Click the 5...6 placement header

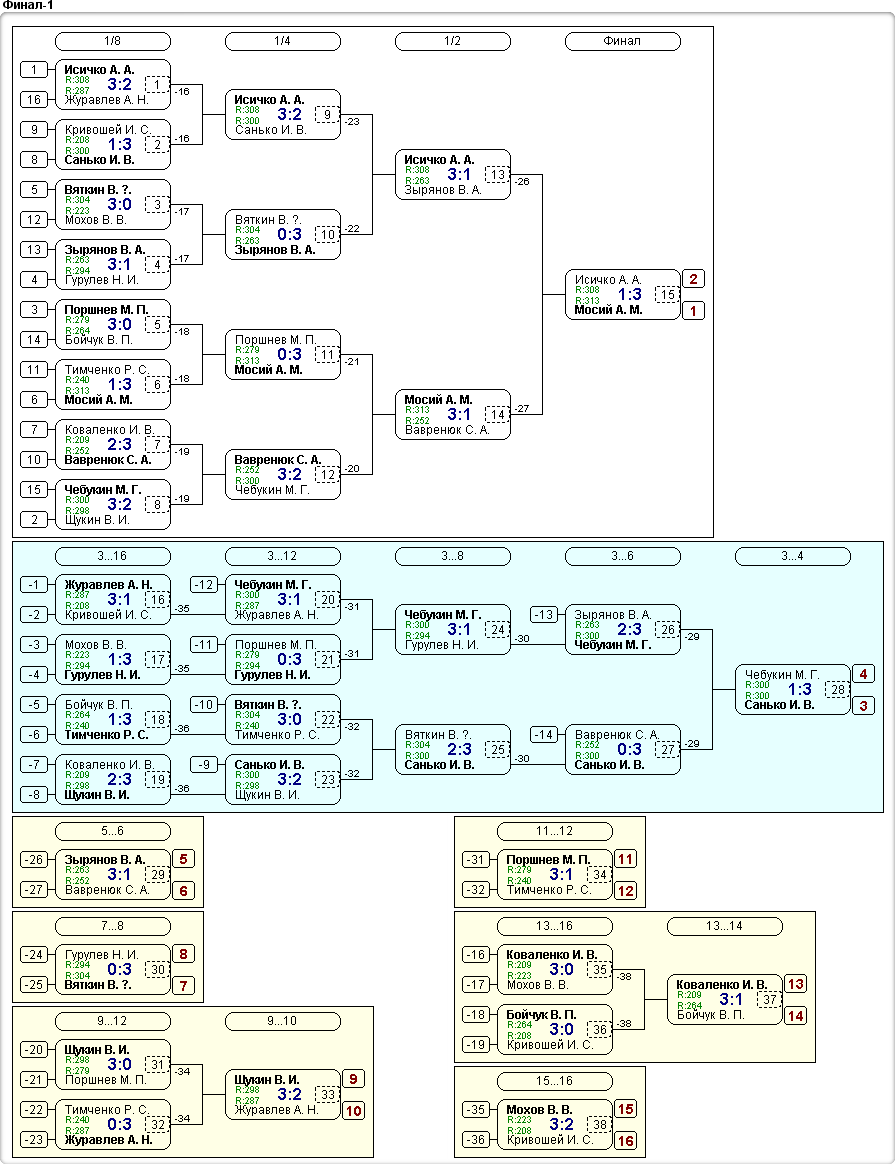coord(113,831)
